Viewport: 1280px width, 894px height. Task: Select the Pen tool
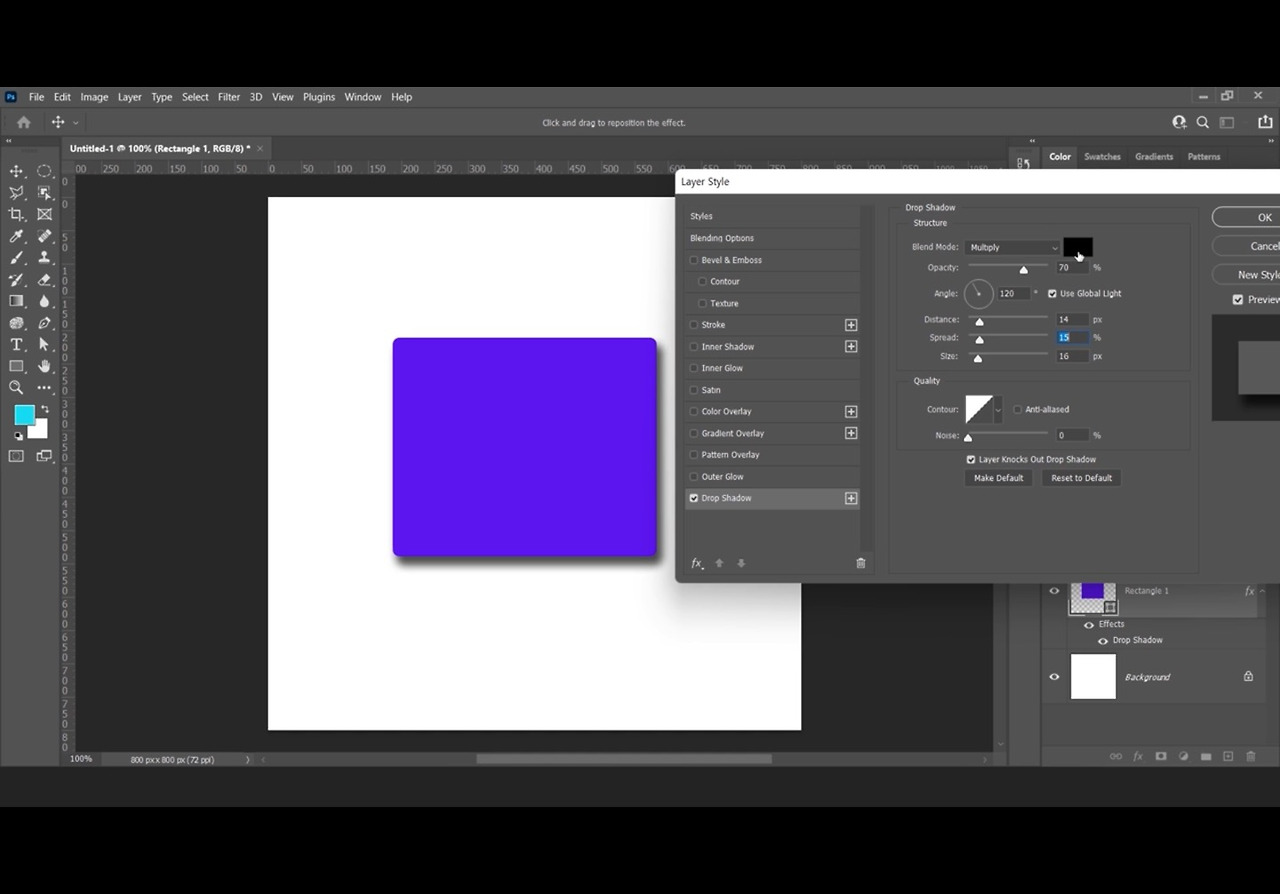coord(45,323)
